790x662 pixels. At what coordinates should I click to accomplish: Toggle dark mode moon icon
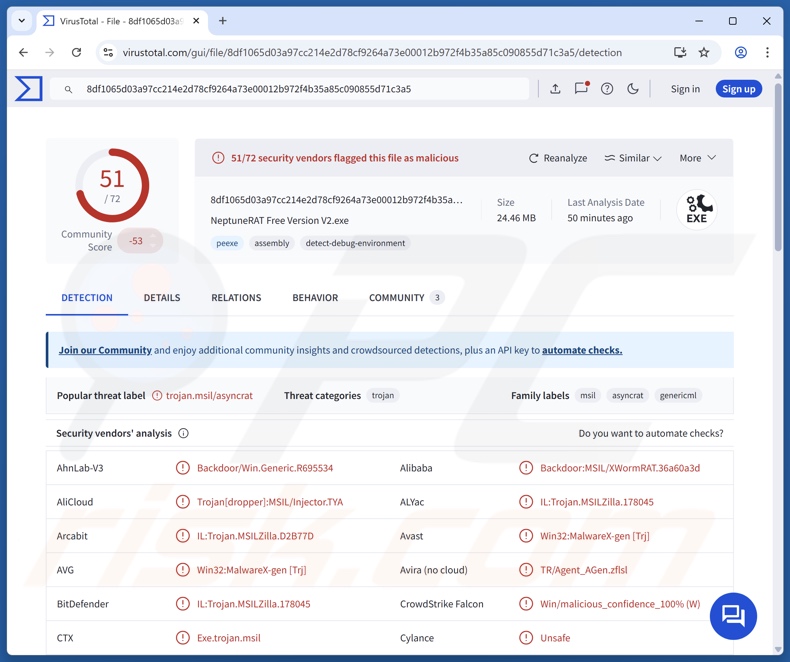633,89
